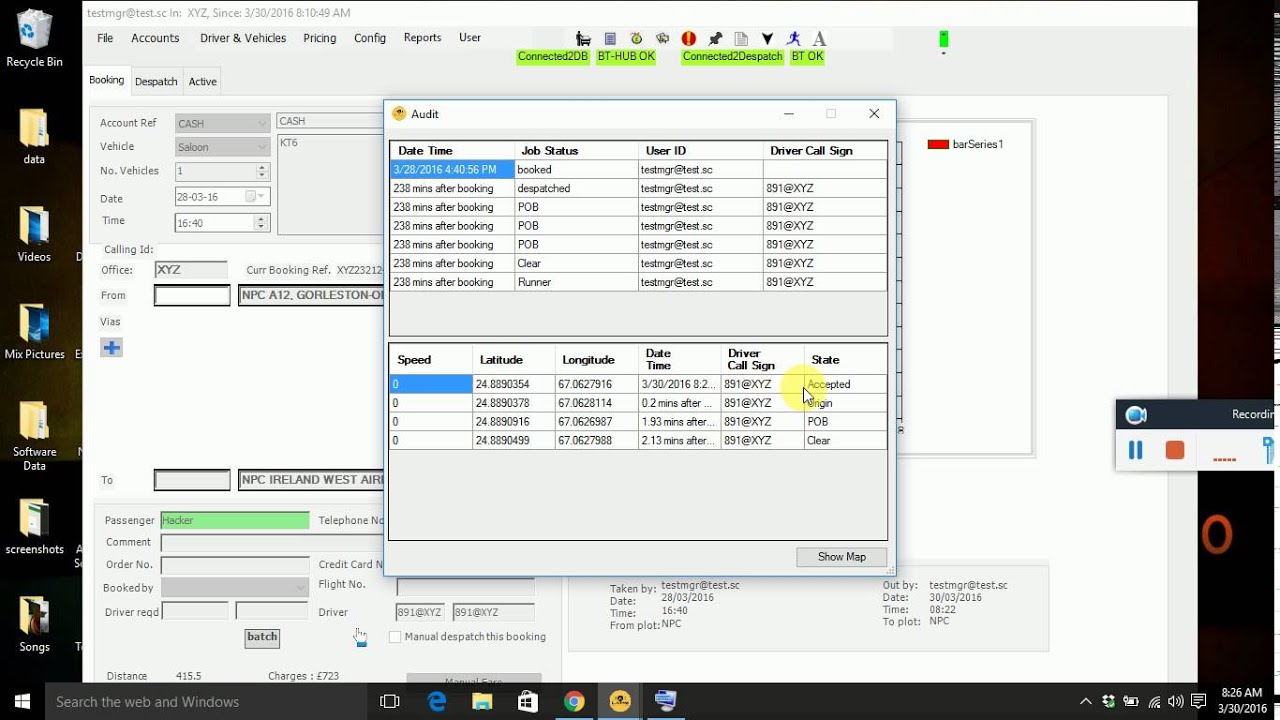Open the Accounts menu
Screen dimensions: 1280x720
click(x=155, y=38)
